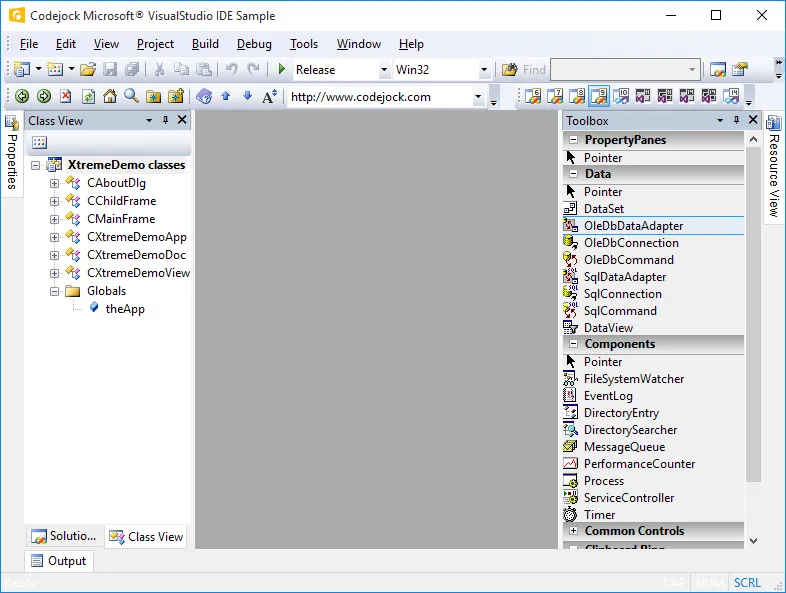
Task: Apply the Visual Studio 7 theme icon
Action: [555, 96]
